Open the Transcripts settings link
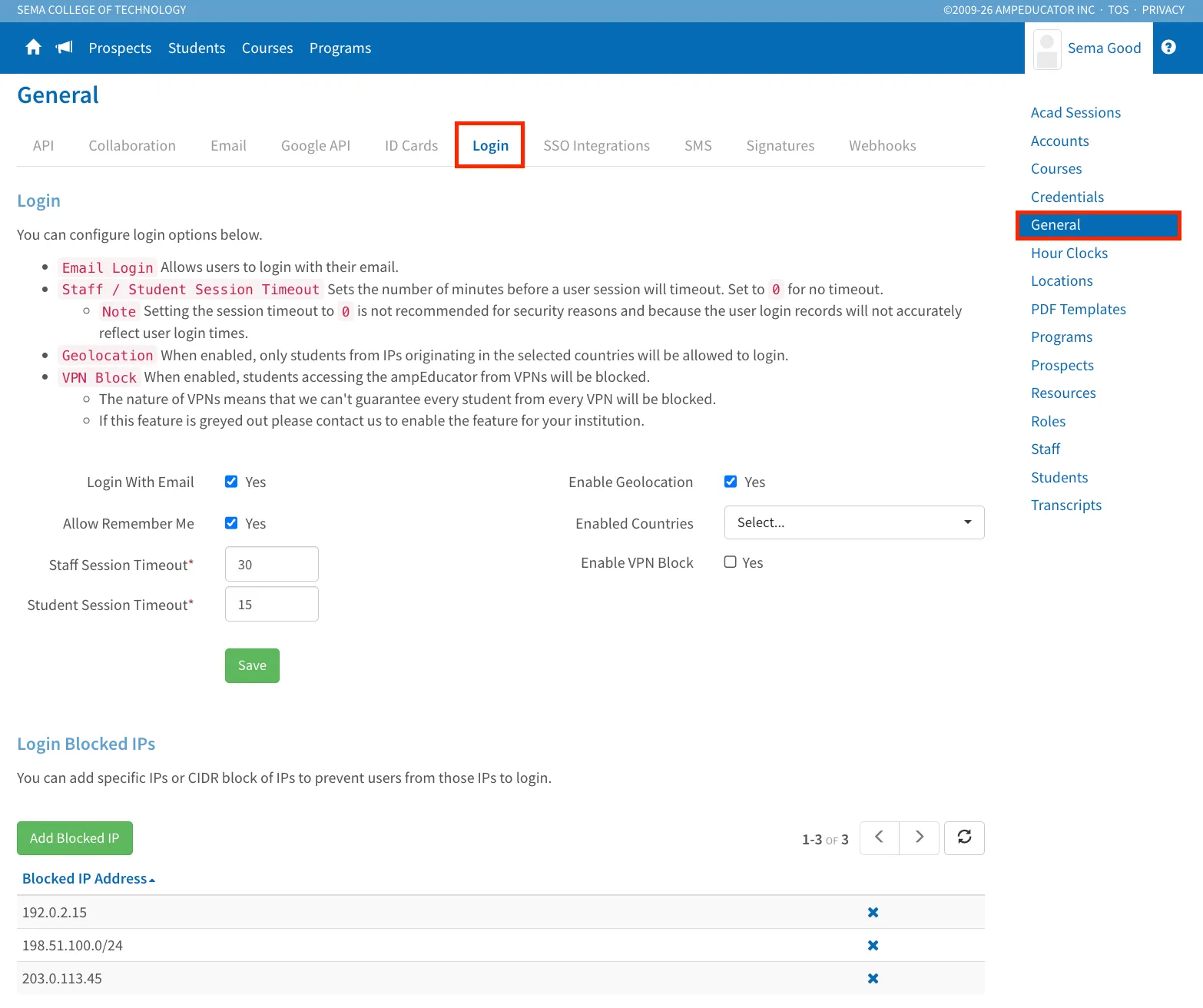This screenshot has height=1008, width=1203. coord(1066,506)
